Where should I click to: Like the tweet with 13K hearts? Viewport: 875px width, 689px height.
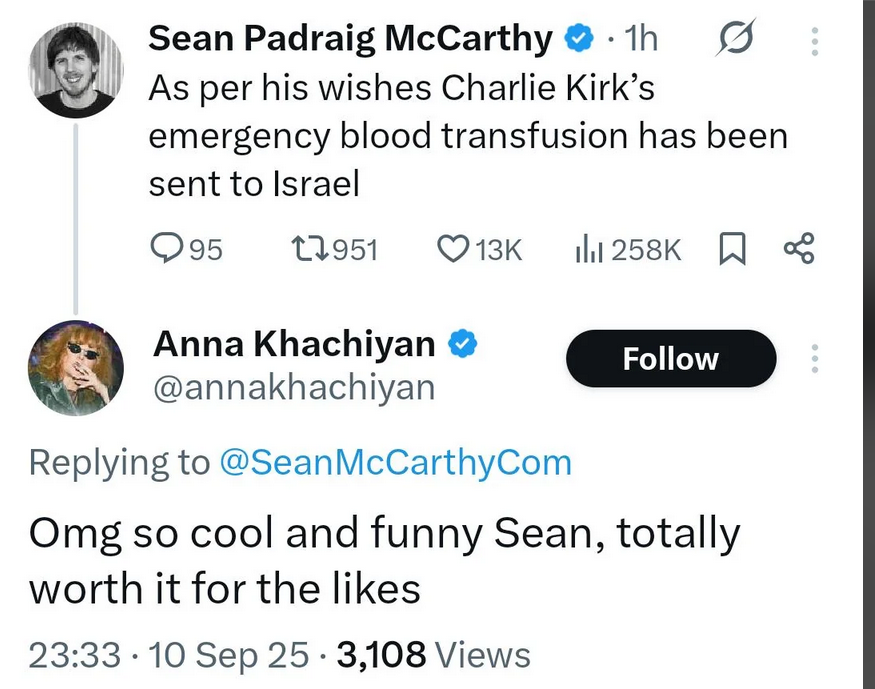tap(453, 249)
